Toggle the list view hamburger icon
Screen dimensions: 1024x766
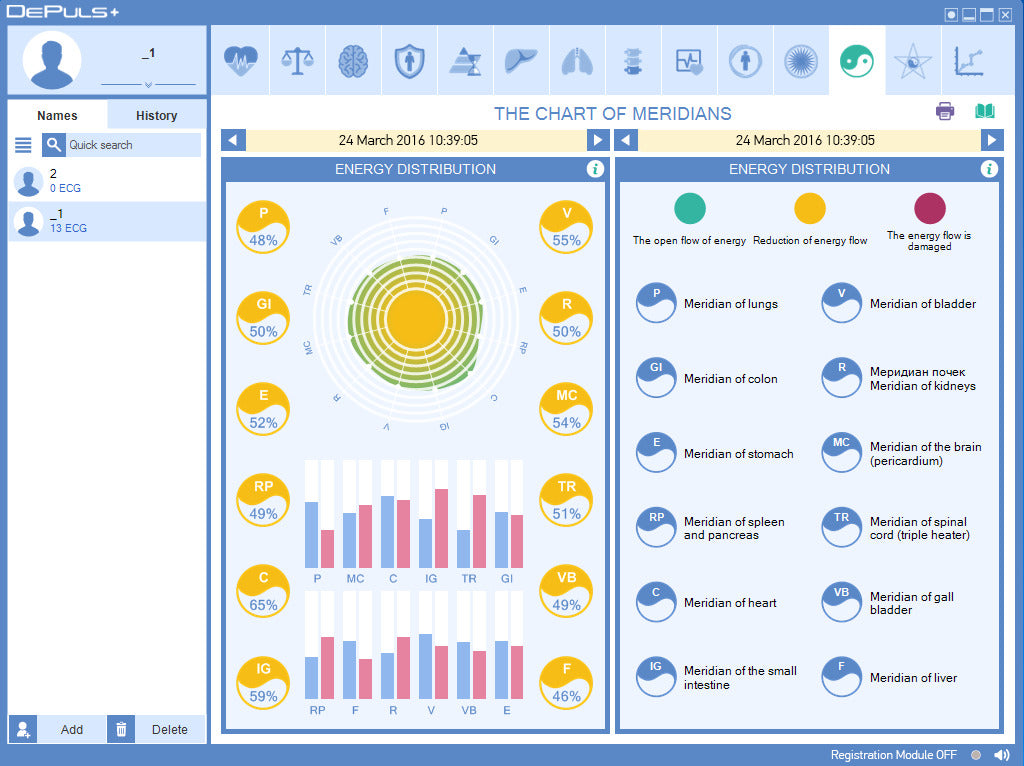(x=23, y=145)
